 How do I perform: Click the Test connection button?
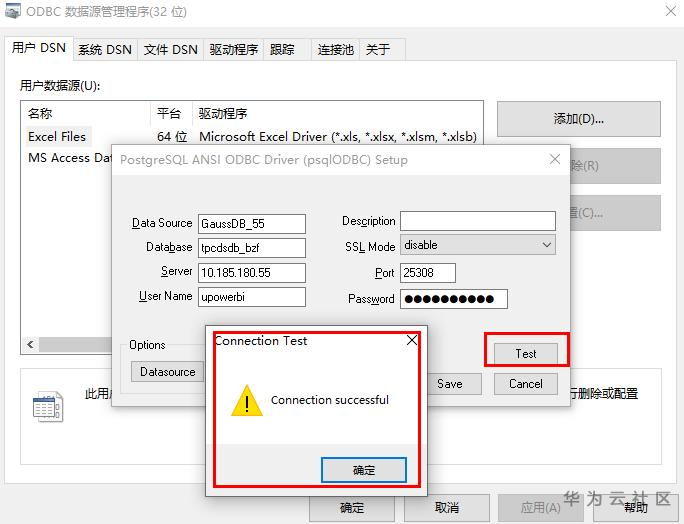tap(526, 353)
